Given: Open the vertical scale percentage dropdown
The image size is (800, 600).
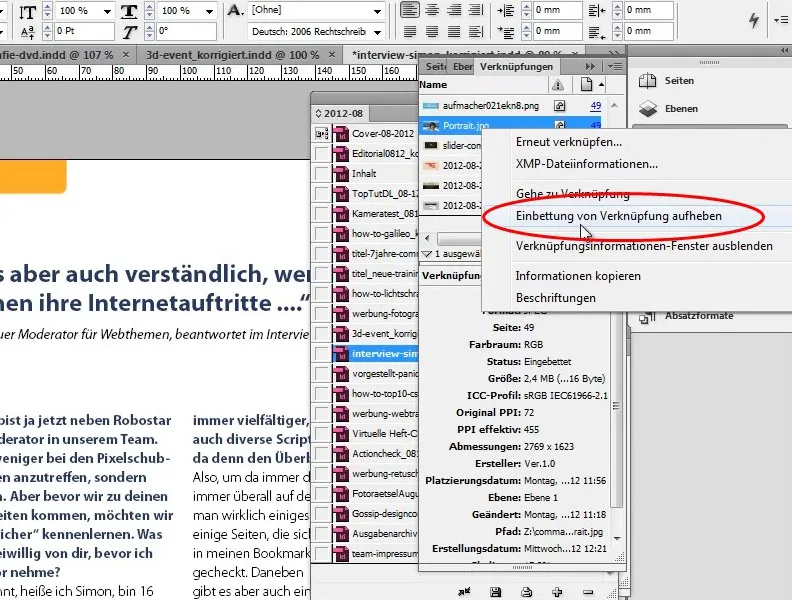Looking at the screenshot, I should click(107, 11).
